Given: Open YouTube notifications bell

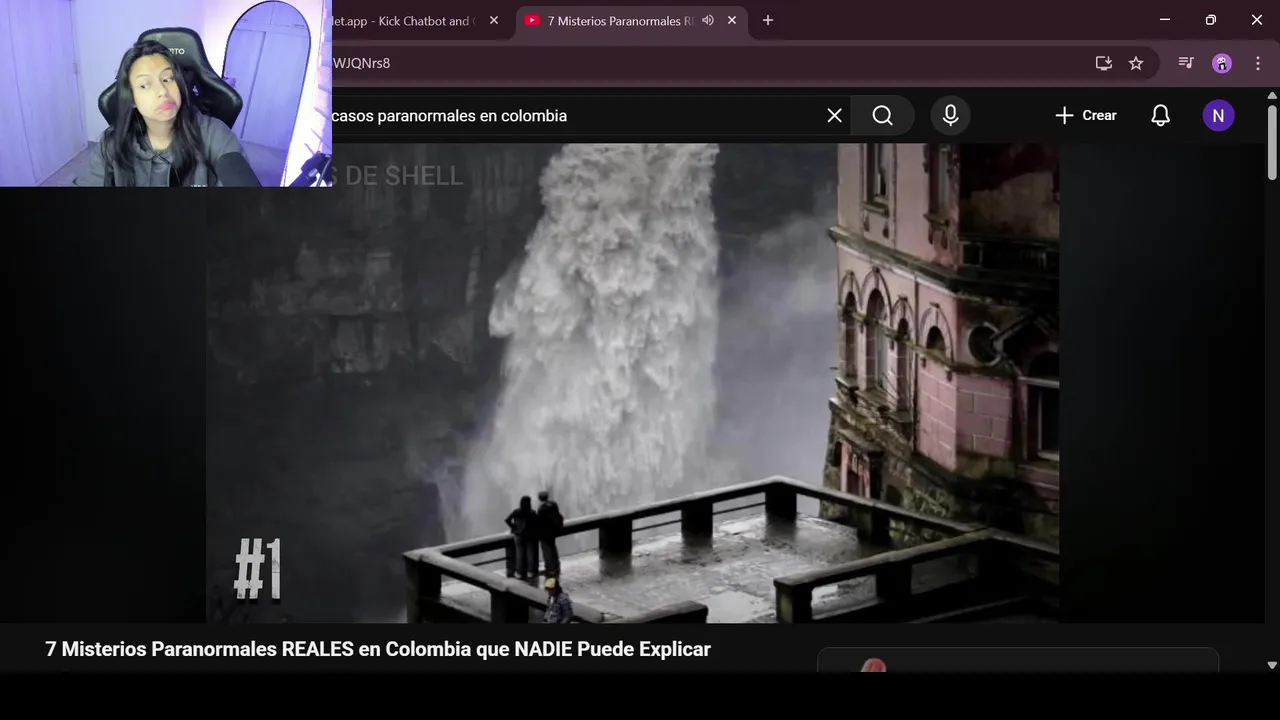Looking at the screenshot, I should tap(1160, 115).
